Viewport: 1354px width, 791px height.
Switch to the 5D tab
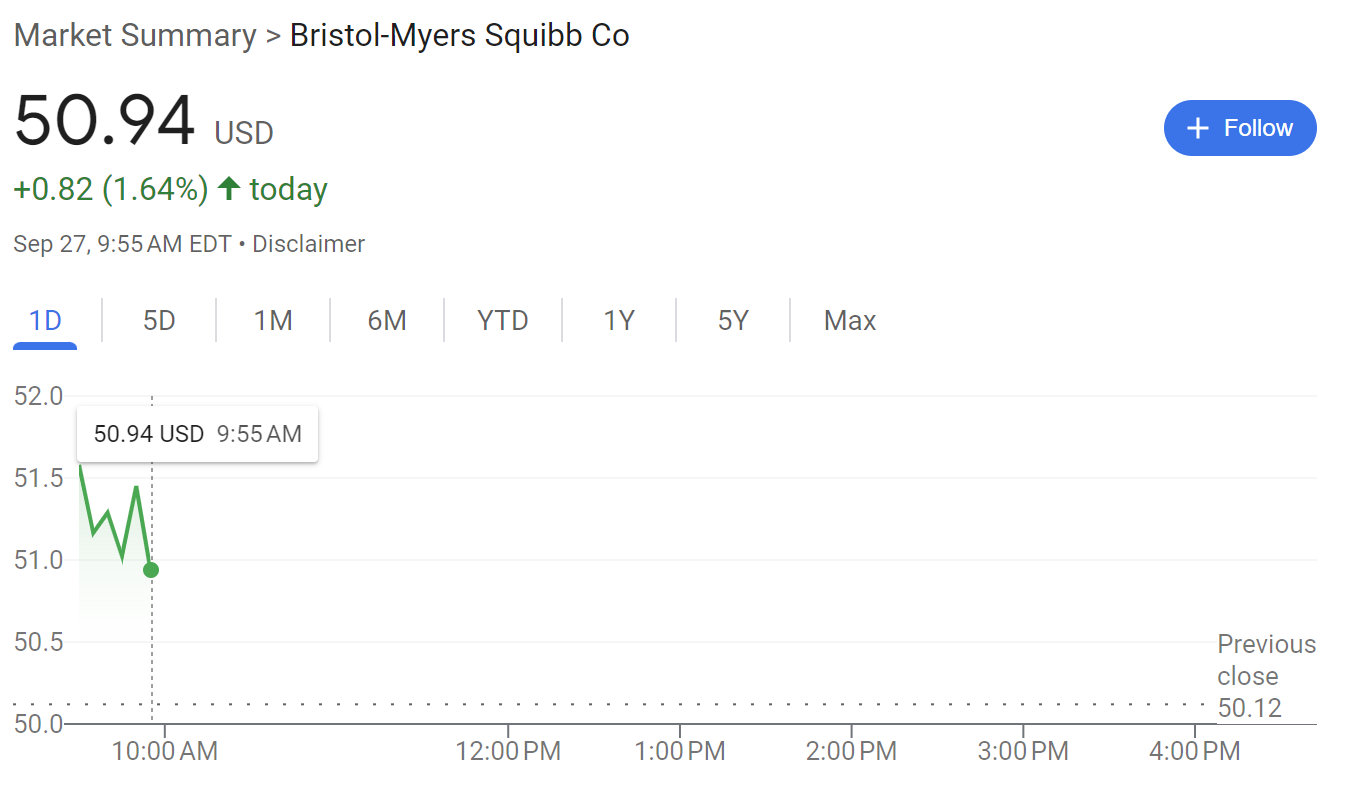[159, 321]
